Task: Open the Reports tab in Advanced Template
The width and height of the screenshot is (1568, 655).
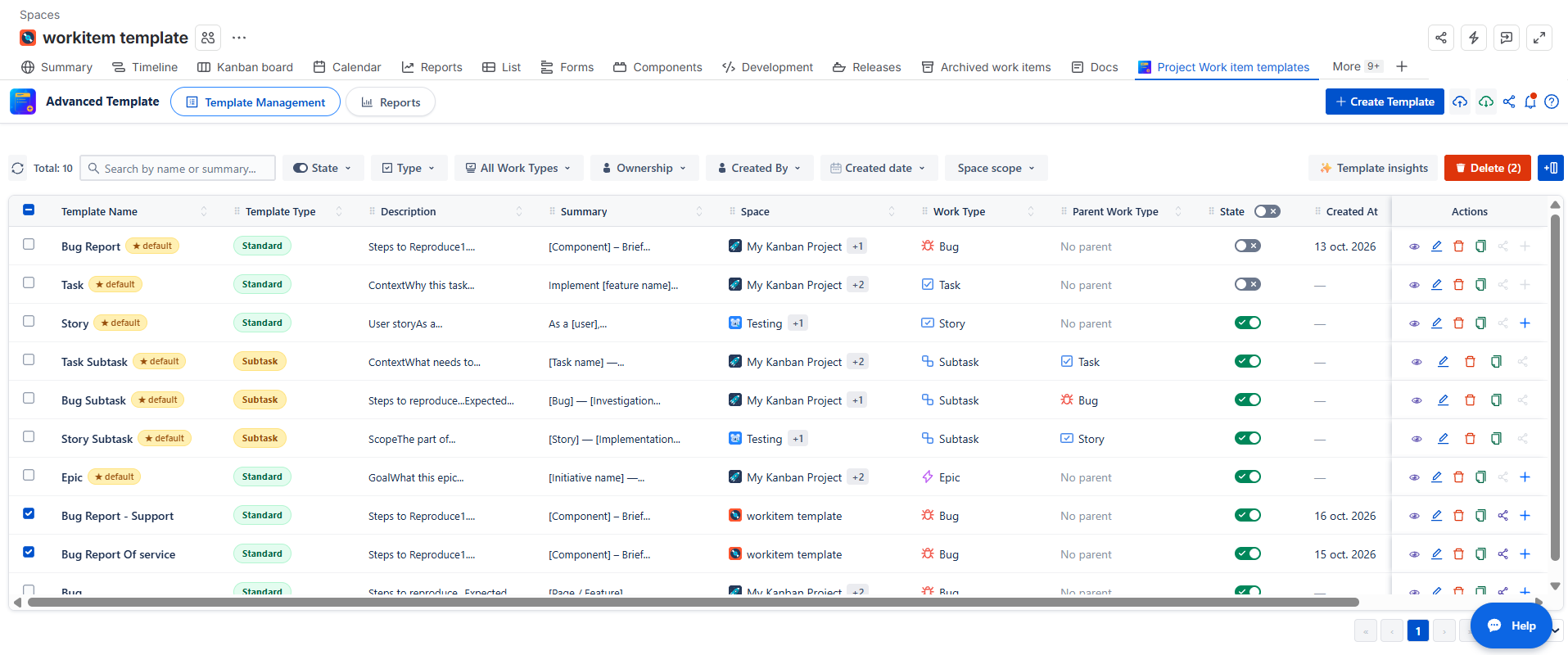Action: click(x=391, y=102)
